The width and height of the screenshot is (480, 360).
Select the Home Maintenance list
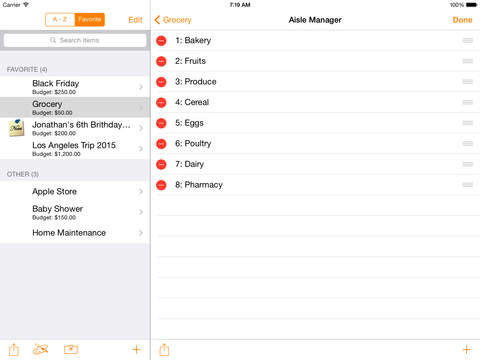(75, 233)
